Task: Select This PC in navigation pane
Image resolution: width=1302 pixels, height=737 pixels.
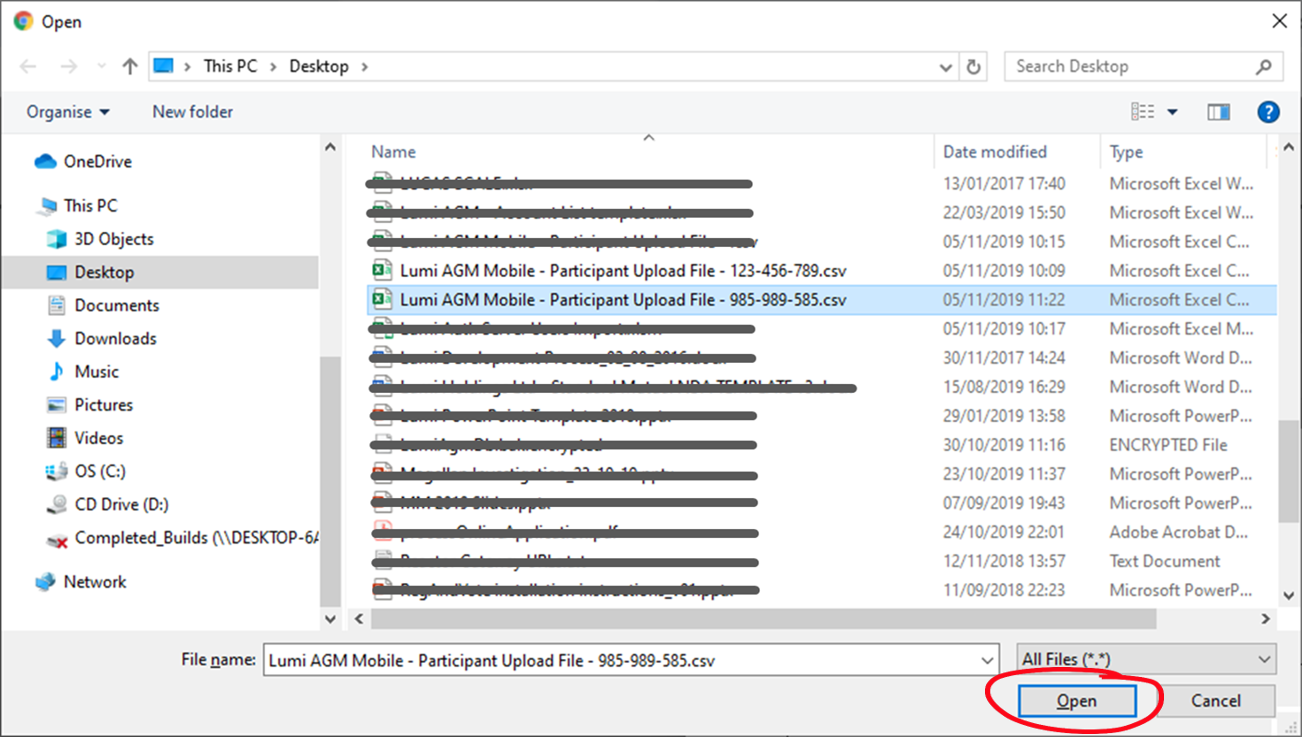Action: coord(90,205)
